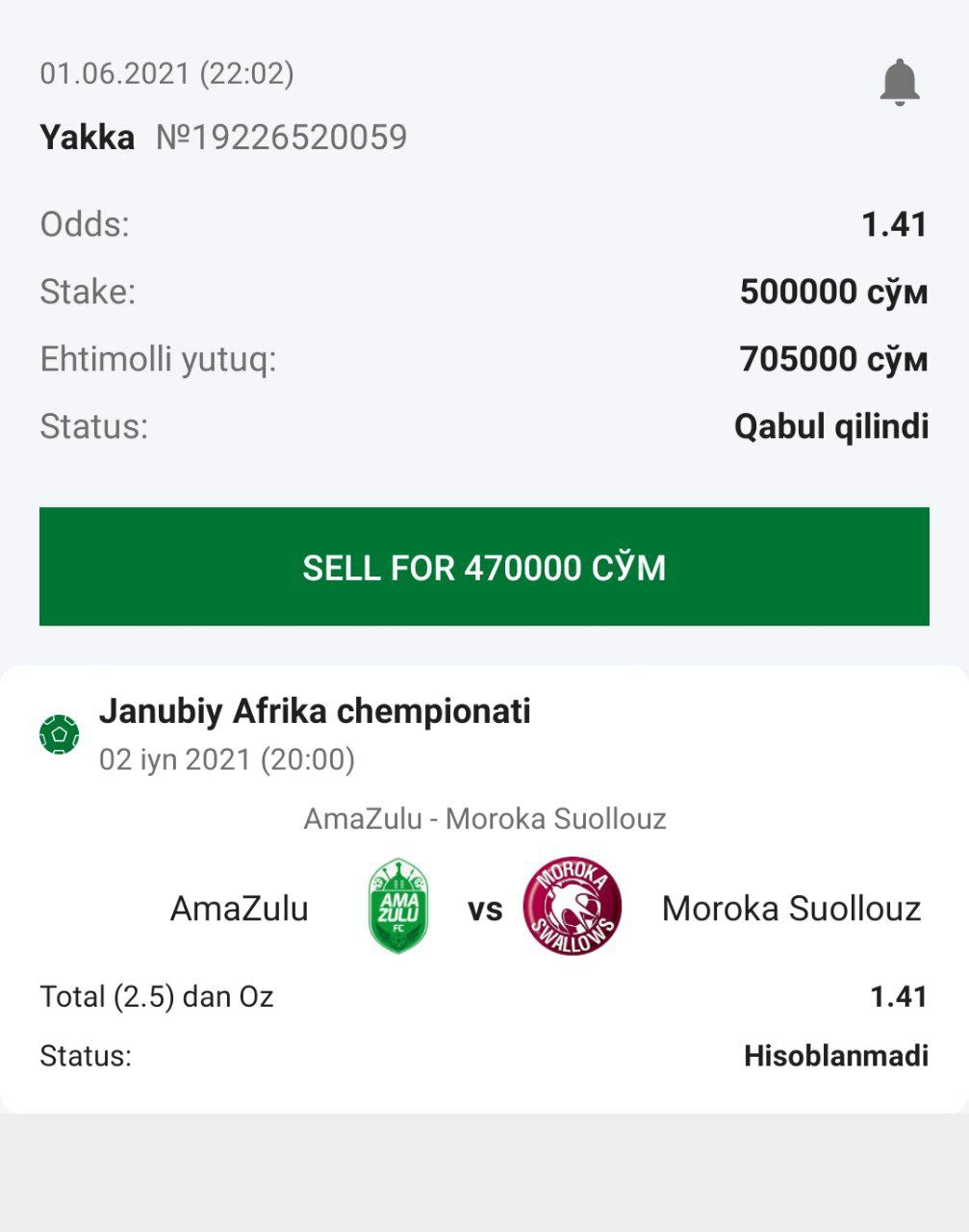The width and height of the screenshot is (969, 1232).
Task: Click the bet placement date 01.06.2021 (22:02)
Action: [x=166, y=73]
